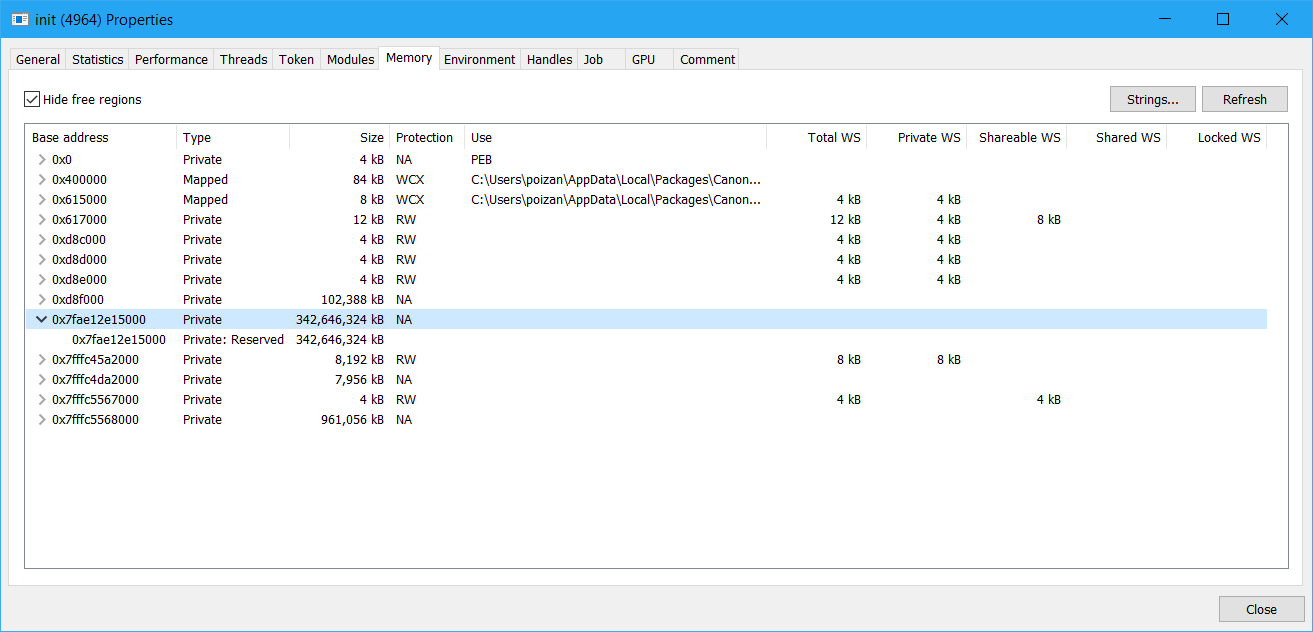This screenshot has height=632, width=1313.
Task: Click the Close button
Action: pyautogui.click(x=1260, y=608)
